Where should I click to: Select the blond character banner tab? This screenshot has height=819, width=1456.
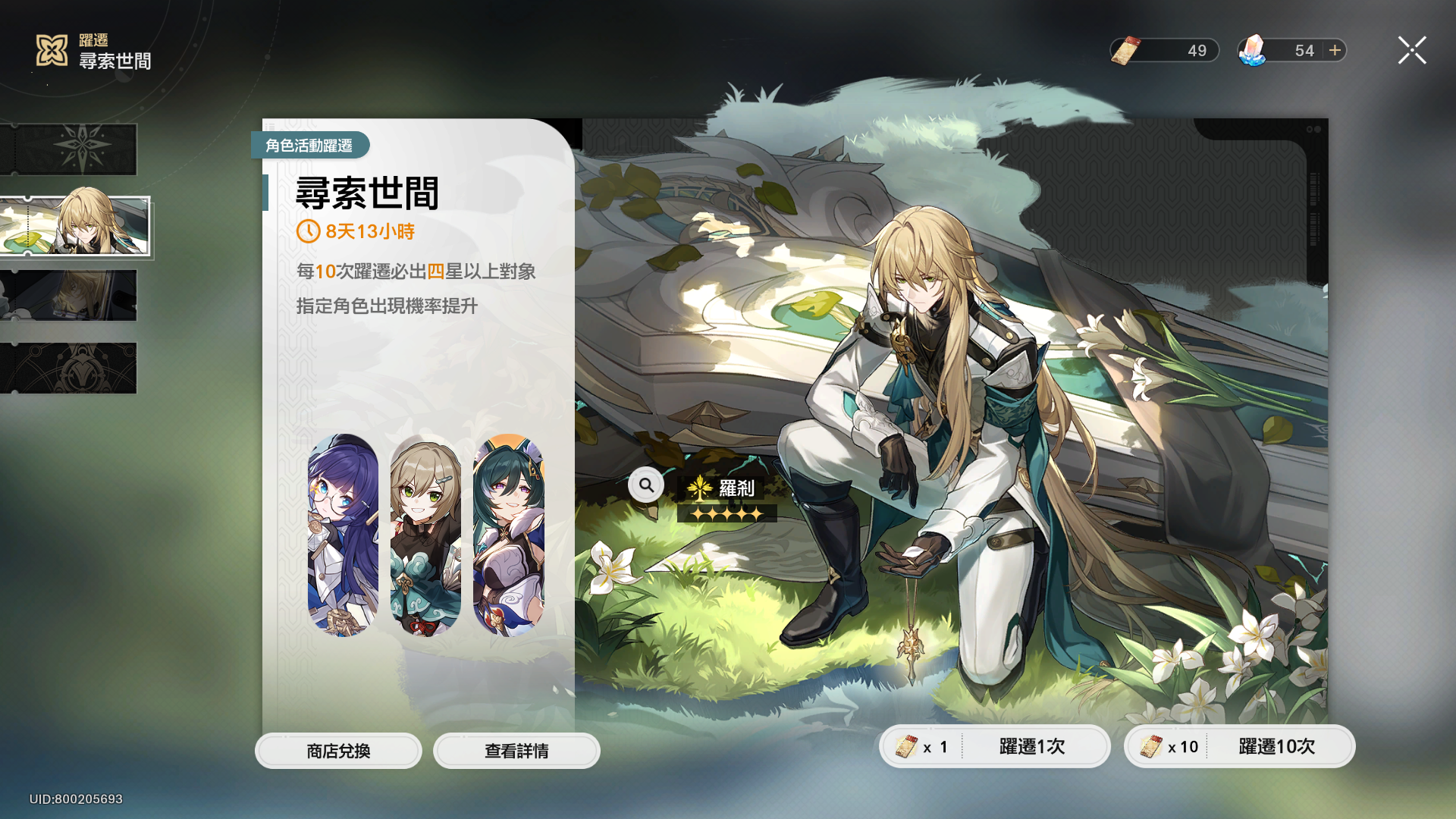click(x=74, y=227)
